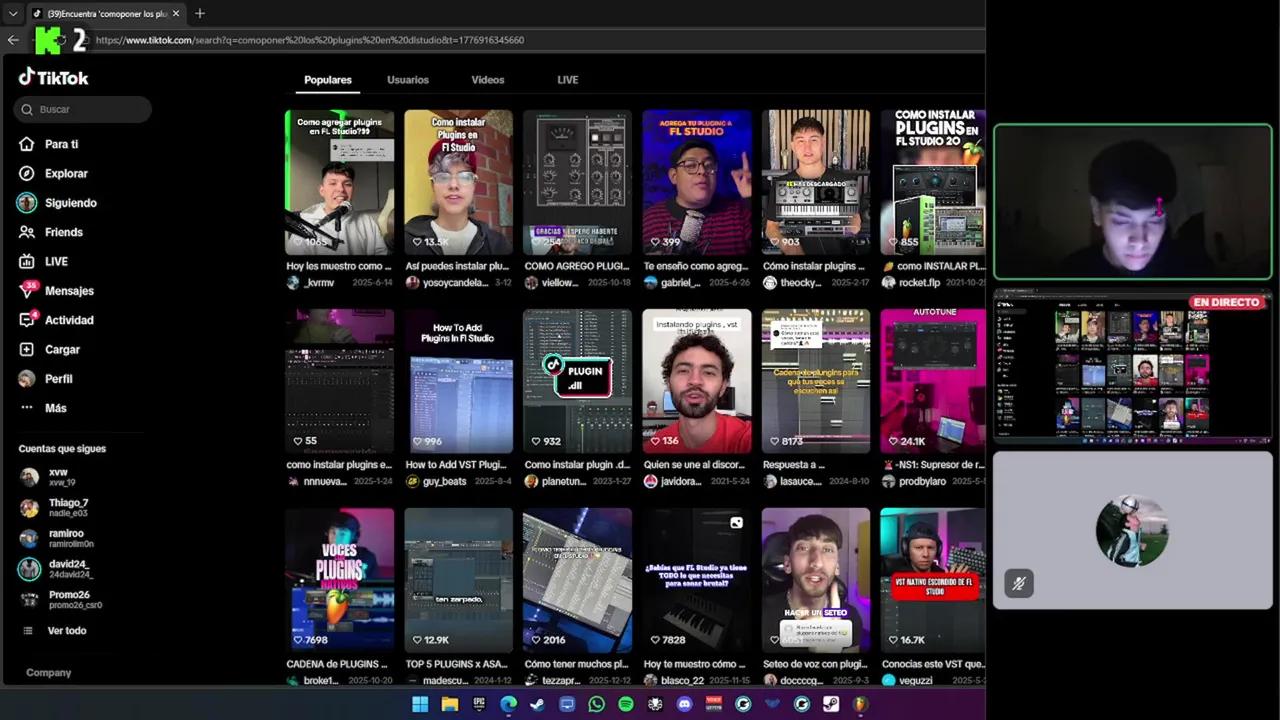Image resolution: width=1280 pixels, height=720 pixels.
Task: Open Discord from taskbar
Action: (684, 704)
